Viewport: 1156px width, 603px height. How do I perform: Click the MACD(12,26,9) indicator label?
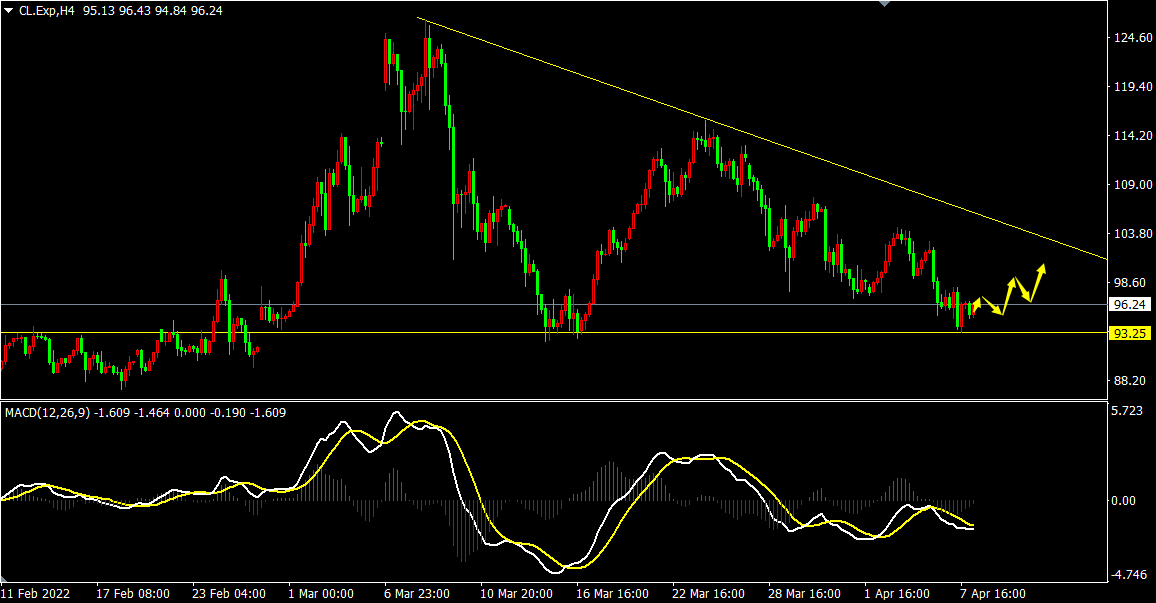tap(46, 412)
